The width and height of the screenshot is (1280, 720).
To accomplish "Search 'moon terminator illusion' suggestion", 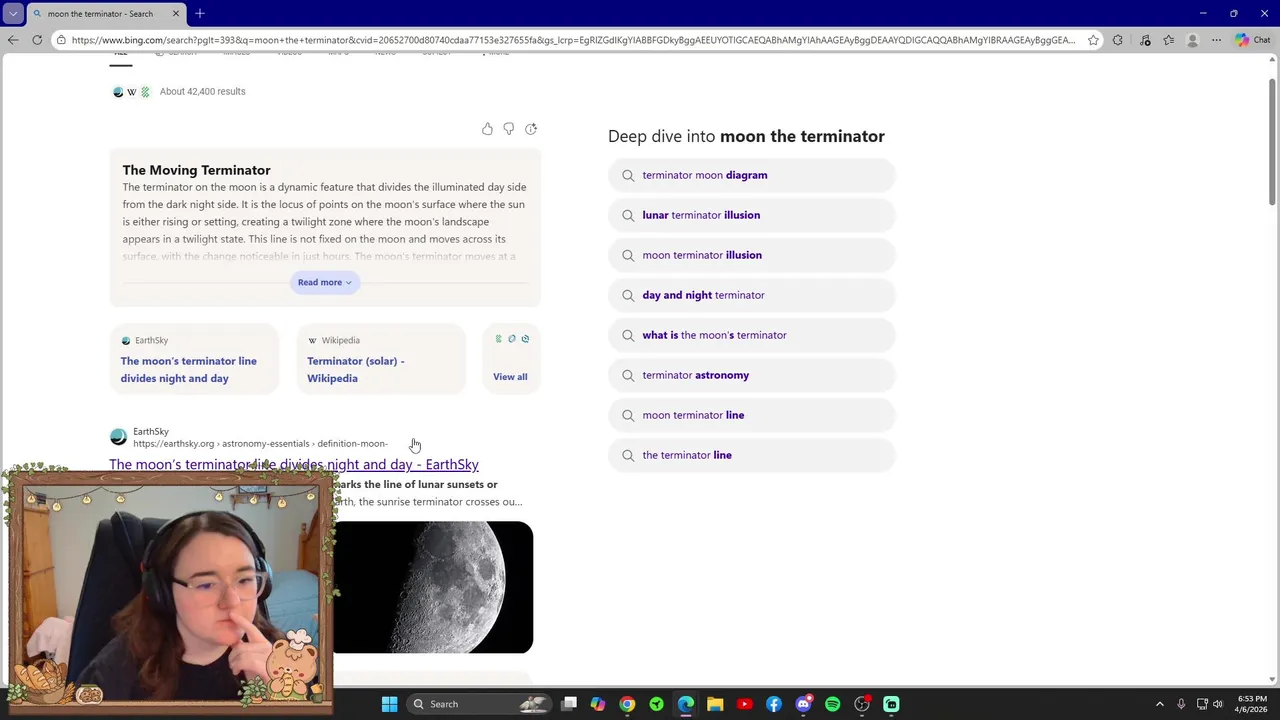I will pos(751,255).
